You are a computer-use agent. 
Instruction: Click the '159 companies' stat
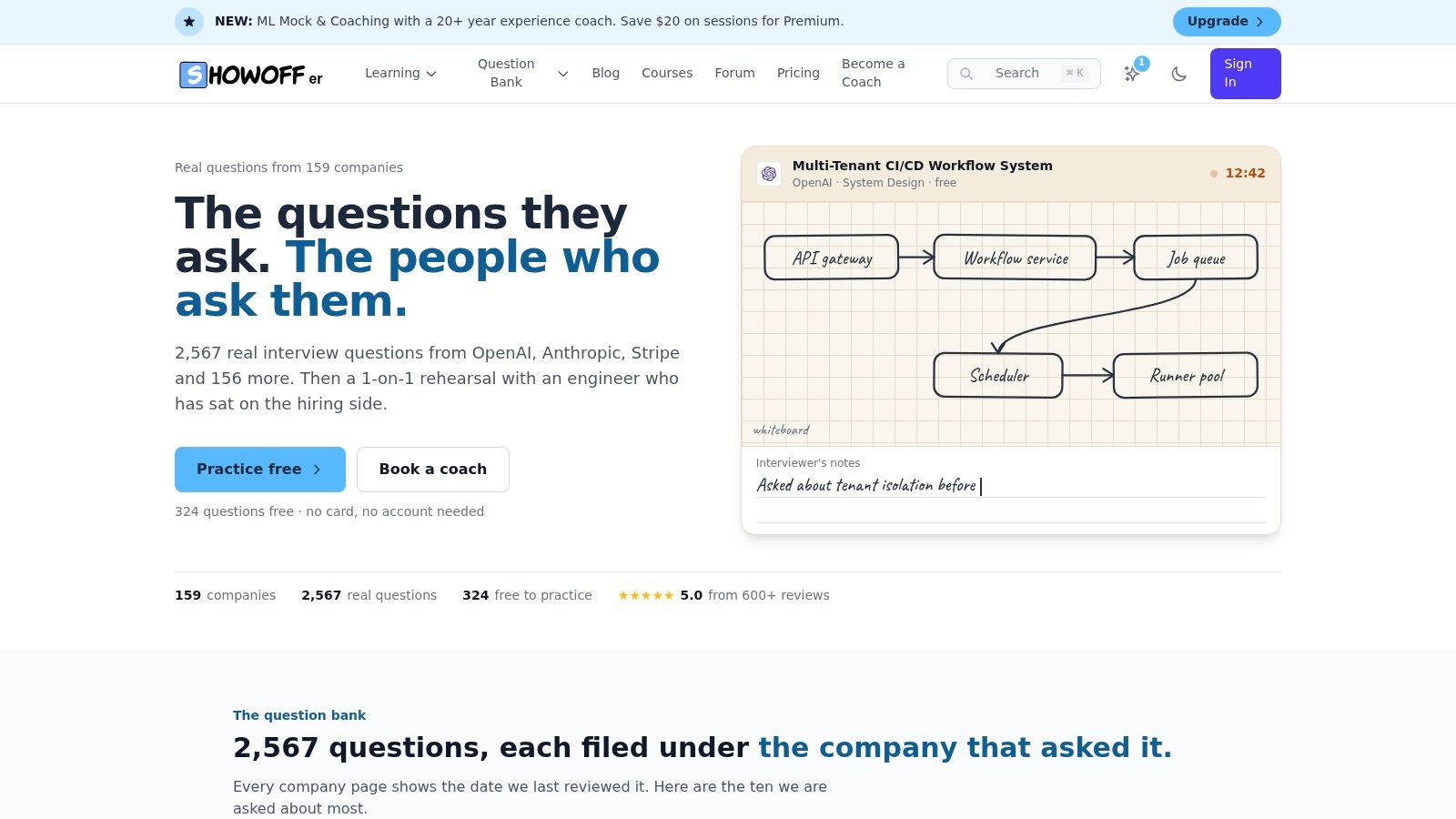(x=225, y=595)
